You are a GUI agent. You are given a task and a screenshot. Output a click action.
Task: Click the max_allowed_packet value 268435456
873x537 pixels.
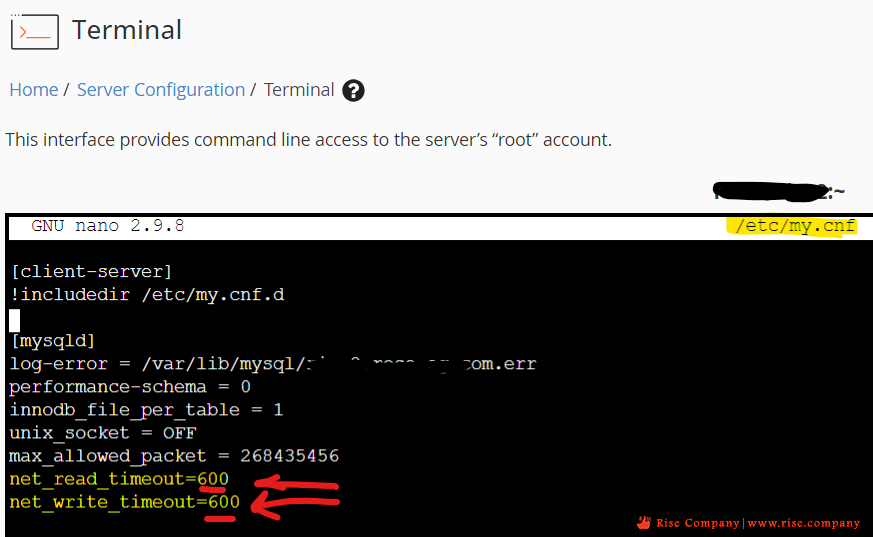pos(290,456)
